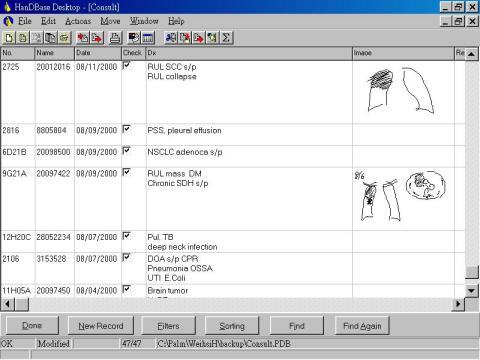Toggle the Check box for record 9G21A
Viewport: 480px width, 360px height.
[x=127, y=172]
